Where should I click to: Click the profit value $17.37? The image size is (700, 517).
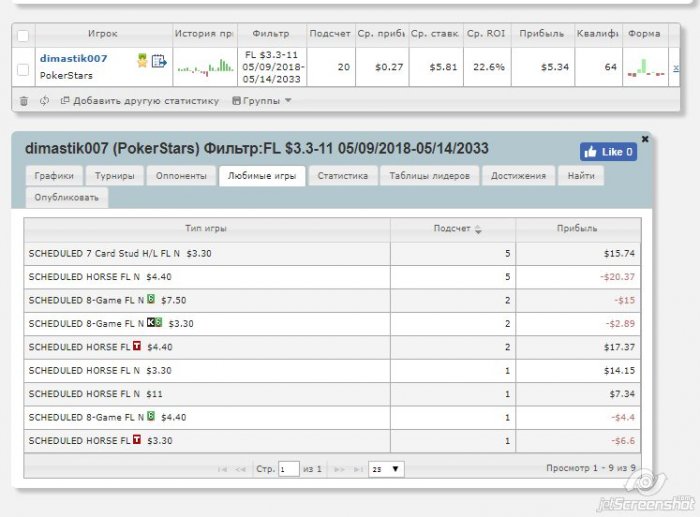pyautogui.click(x=619, y=347)
